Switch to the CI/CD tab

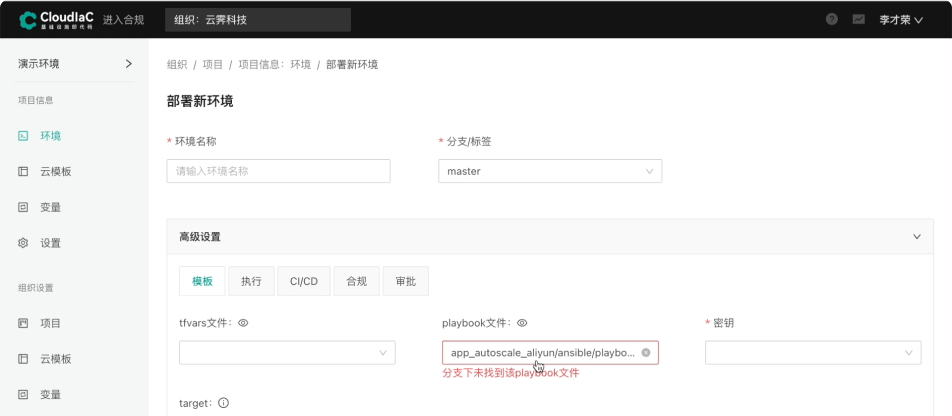pos(303,282)
